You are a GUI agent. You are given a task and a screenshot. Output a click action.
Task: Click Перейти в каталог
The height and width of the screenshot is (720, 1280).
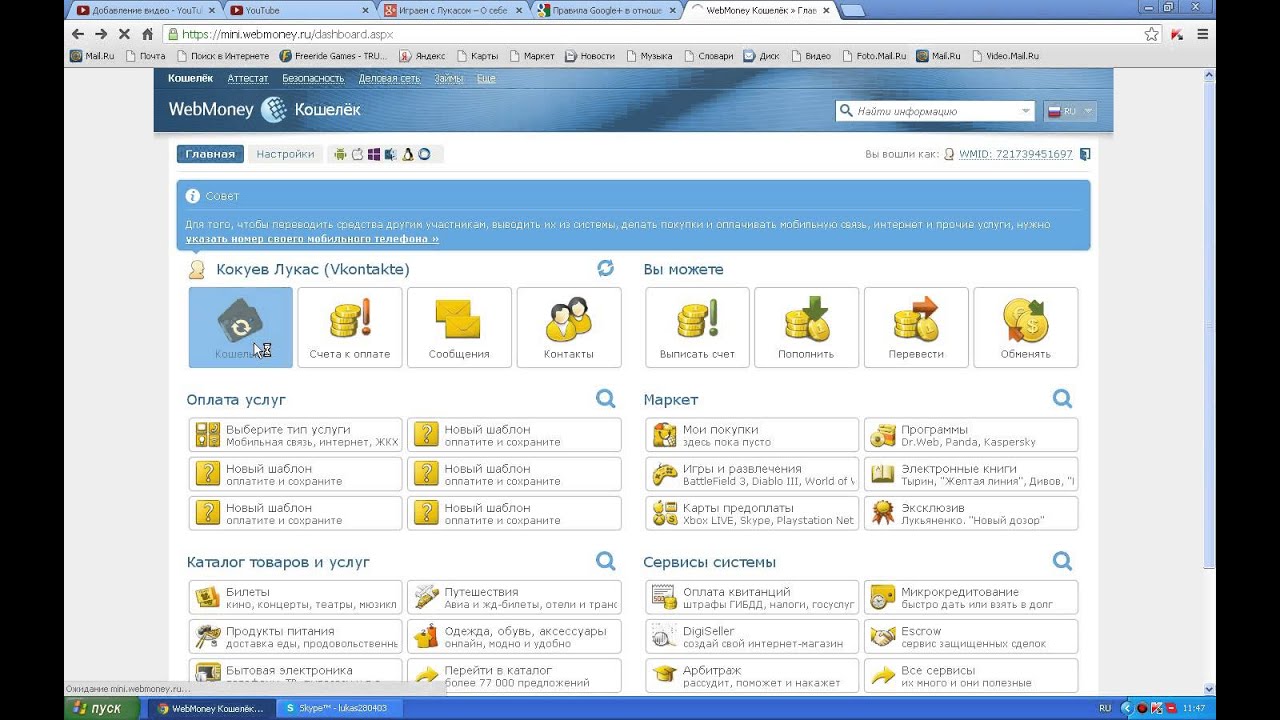coord(514,675)
